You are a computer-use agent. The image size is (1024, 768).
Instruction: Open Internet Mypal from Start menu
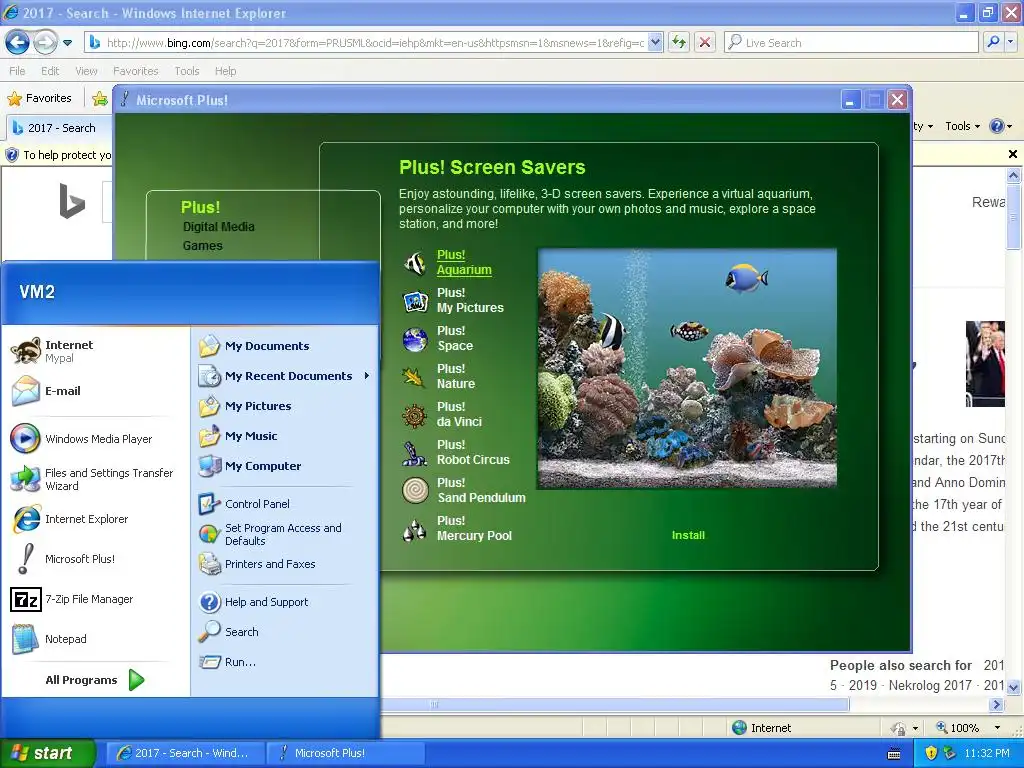tap(95, 351)
